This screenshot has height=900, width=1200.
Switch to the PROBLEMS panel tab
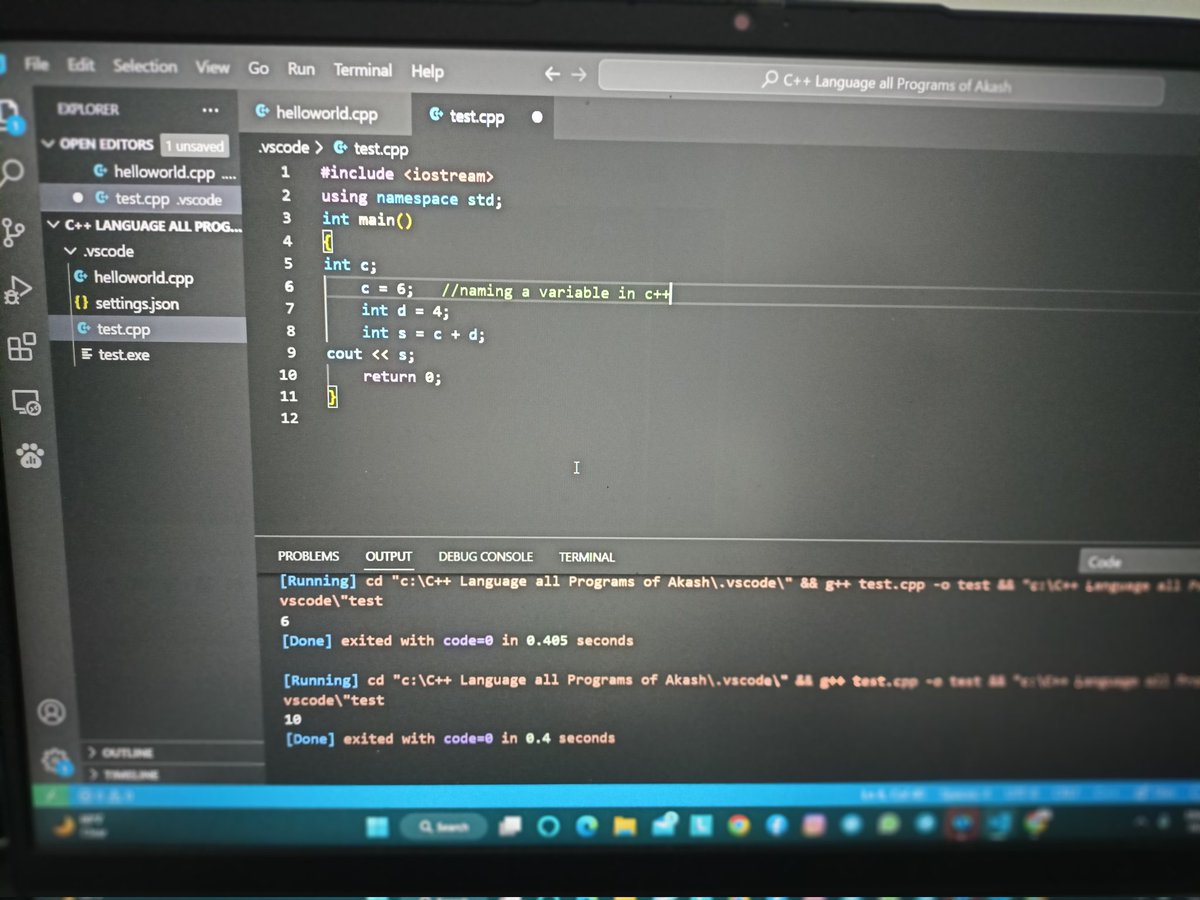click(308, 556)
